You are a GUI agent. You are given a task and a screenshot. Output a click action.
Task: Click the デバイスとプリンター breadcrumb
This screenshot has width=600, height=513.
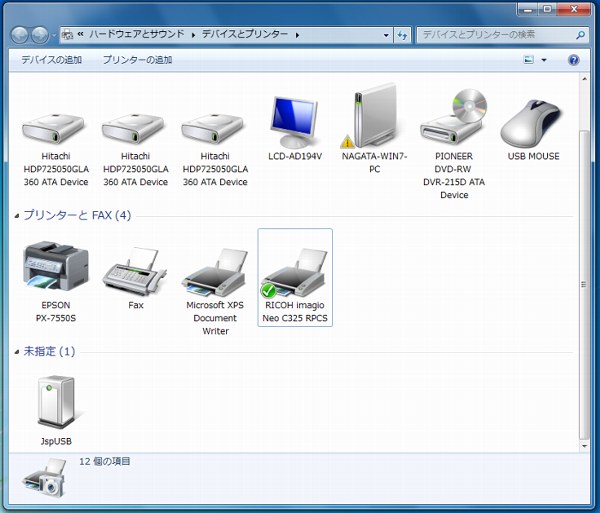point(245,34)
